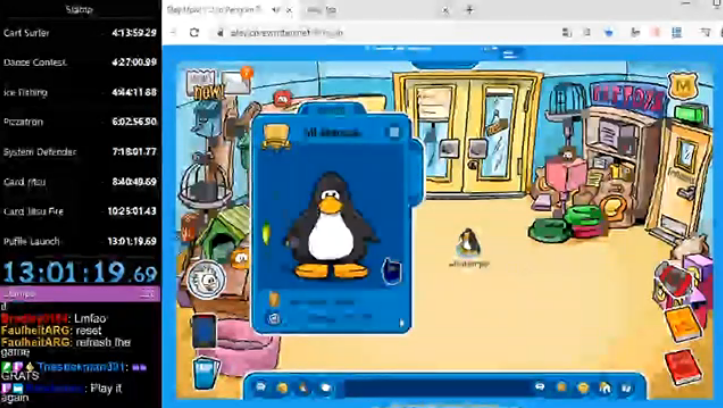Screen dimensions: 723x408
Task: Mute the first browser tab audio icon
Action: click(x=277, y=10)
